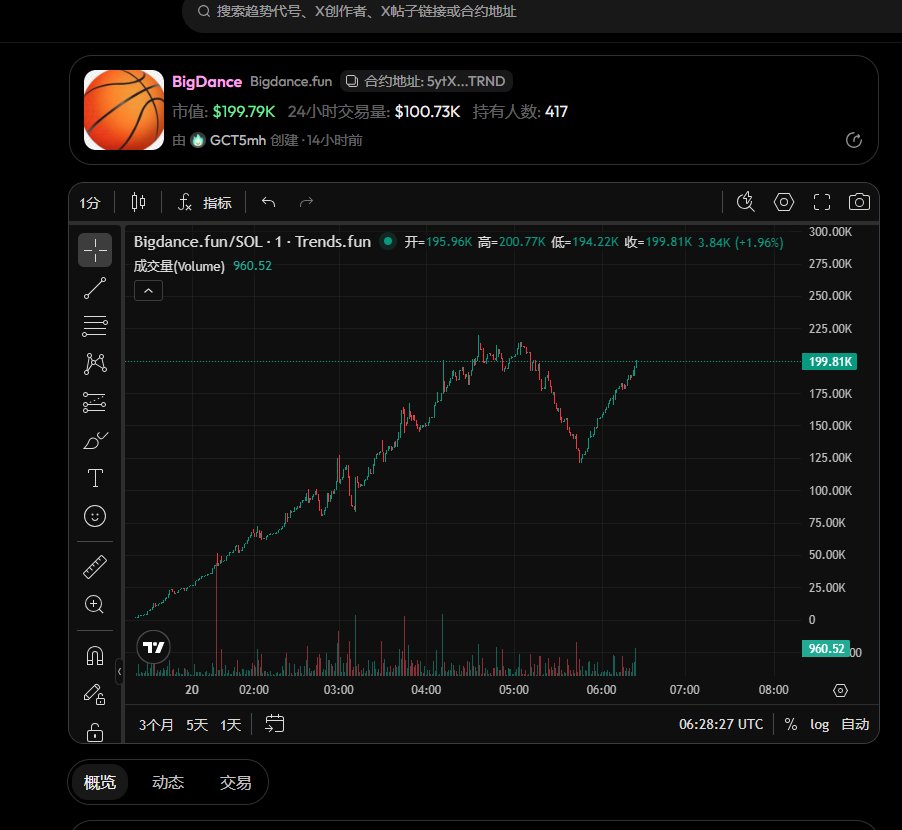Open the go to date calendar

pos(274,724)
